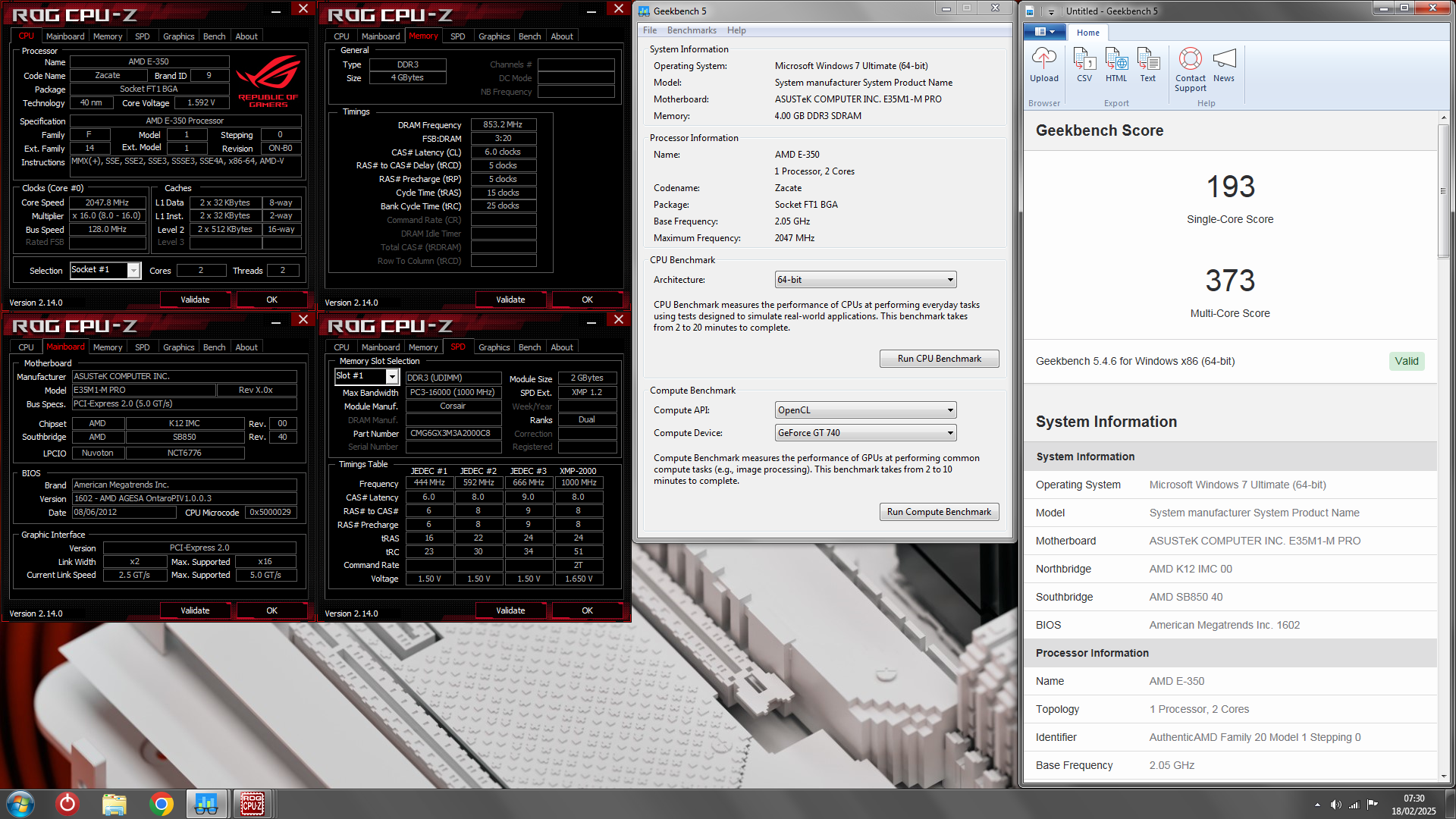Click Windows Start button
The width and height of the screenshot is (1456, 819).
coord(20,804)
